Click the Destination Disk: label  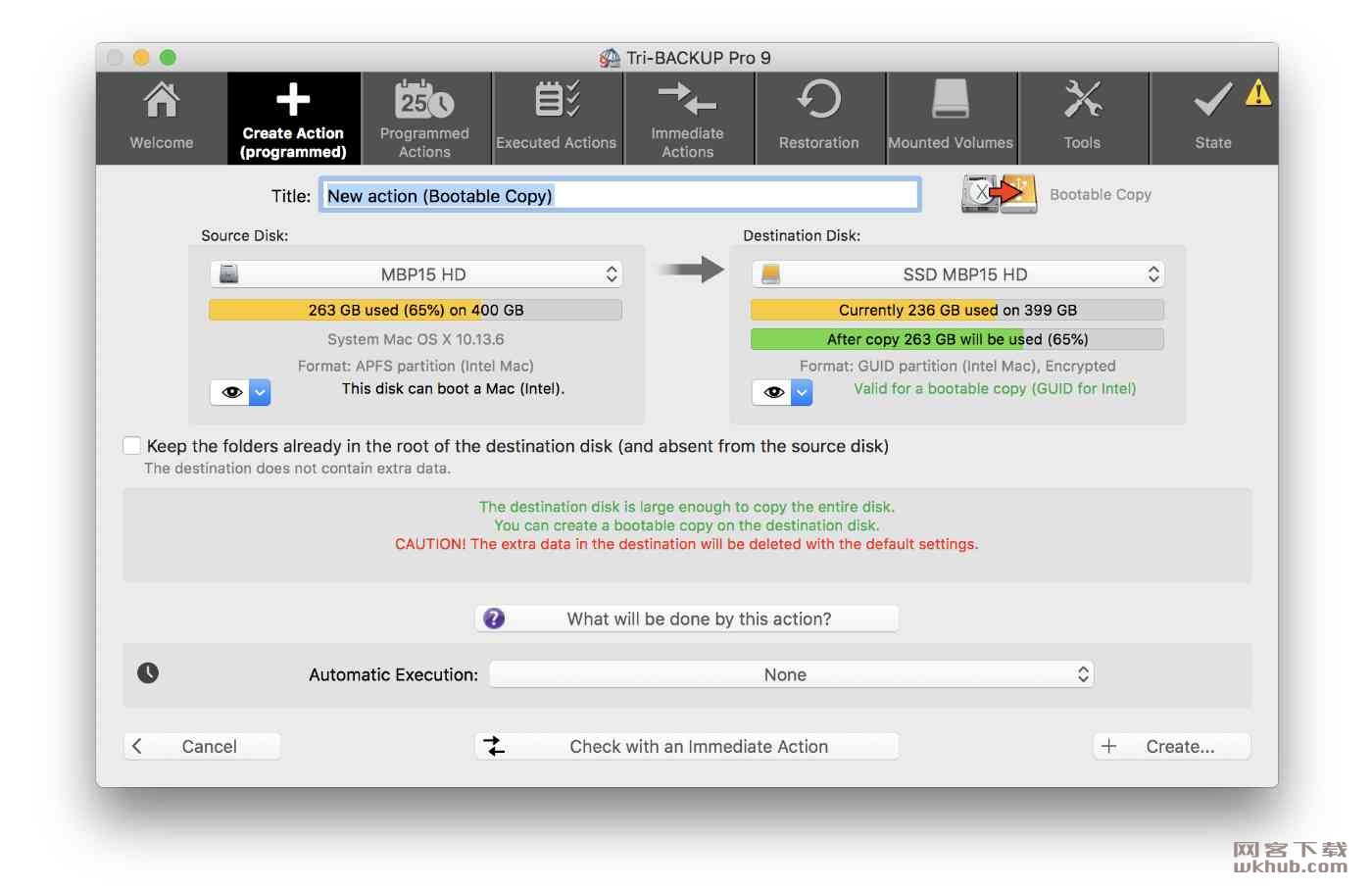tap(802, 235)
